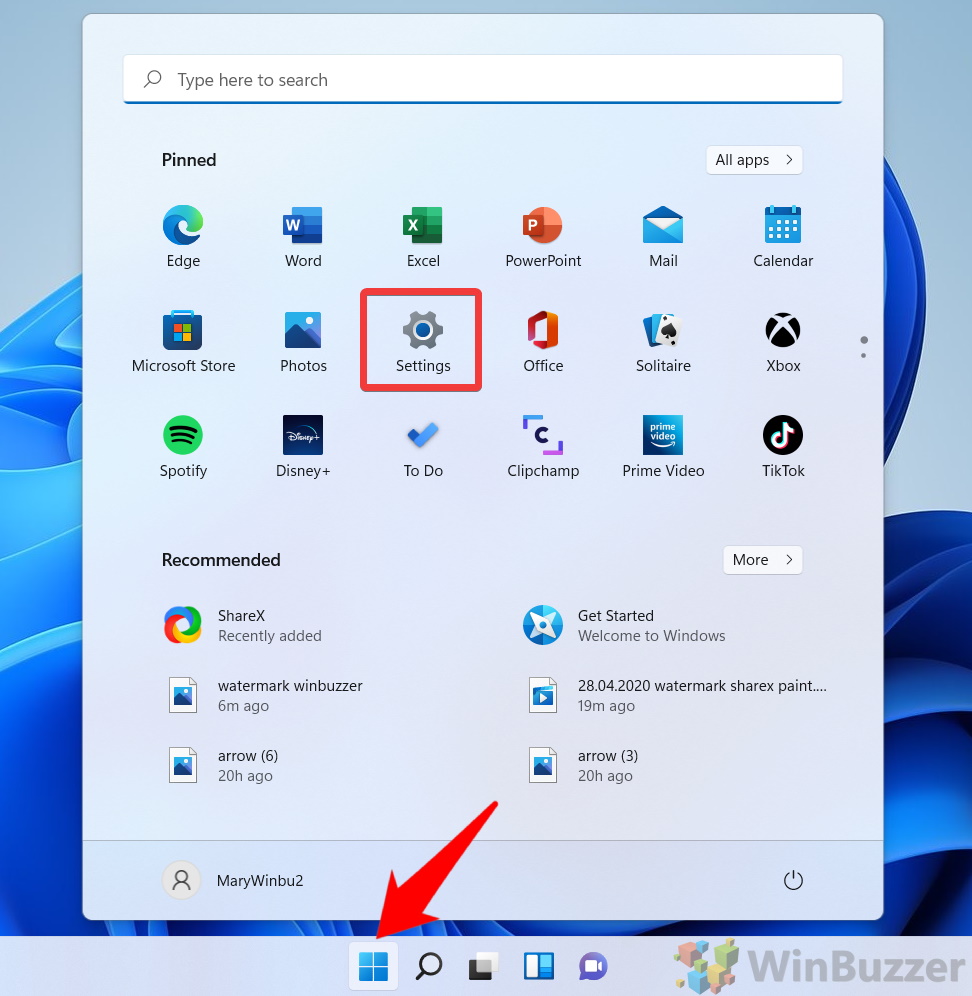Open Solitaire game
This screenshot has height=996, width=972.
(663, 341)
